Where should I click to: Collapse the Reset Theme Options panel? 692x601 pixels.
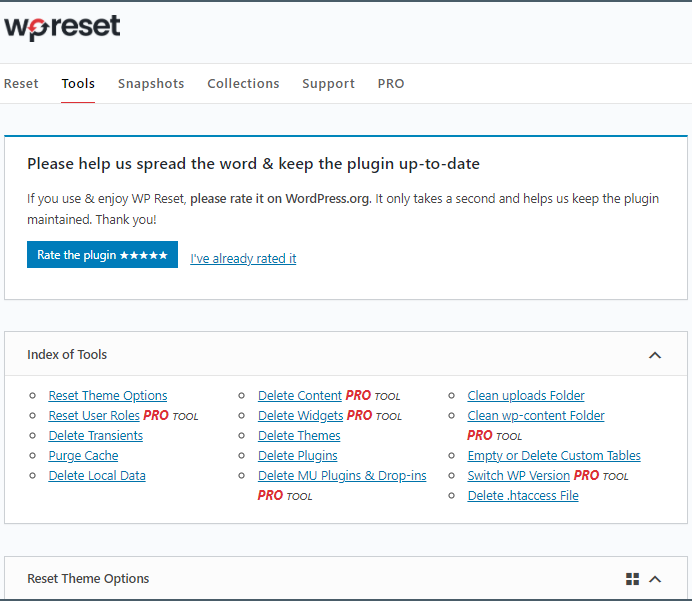point(655,579)
